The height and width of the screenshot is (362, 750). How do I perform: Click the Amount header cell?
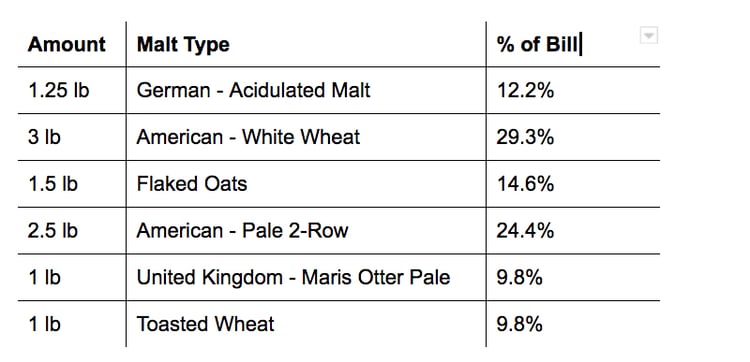coord(72,44)
